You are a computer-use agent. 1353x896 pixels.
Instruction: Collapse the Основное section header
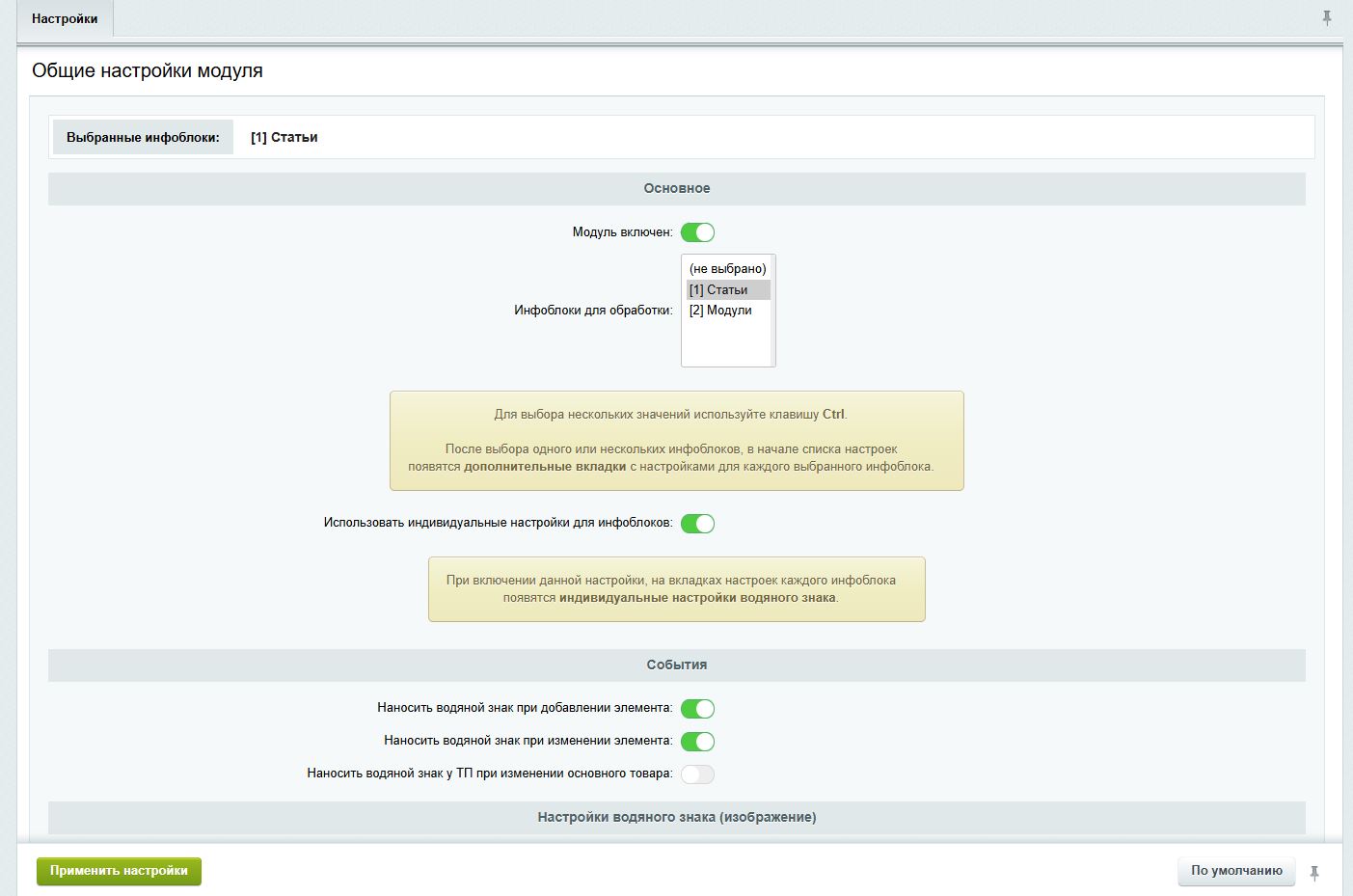tap(676, 189)
